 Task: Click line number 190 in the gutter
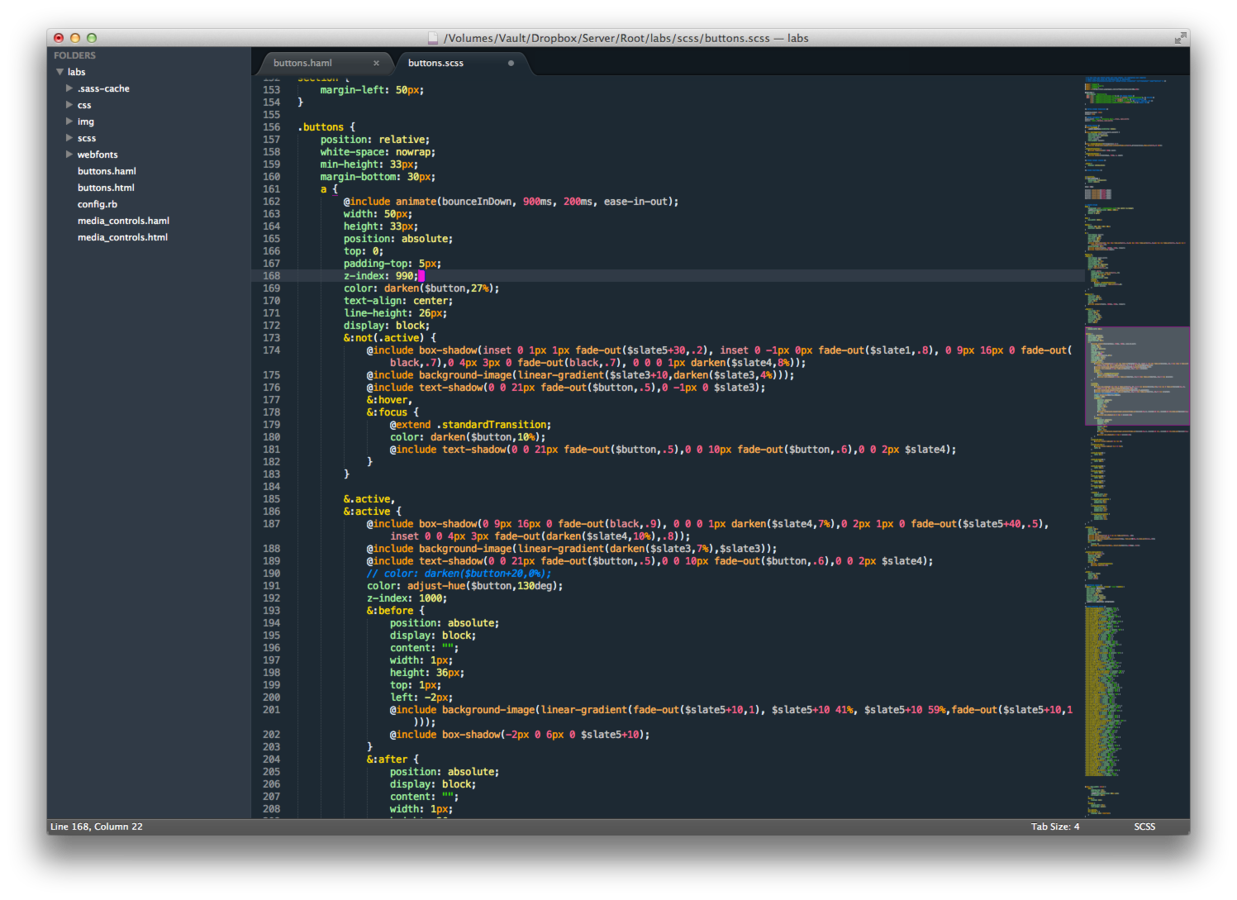(x=271, y=574)
